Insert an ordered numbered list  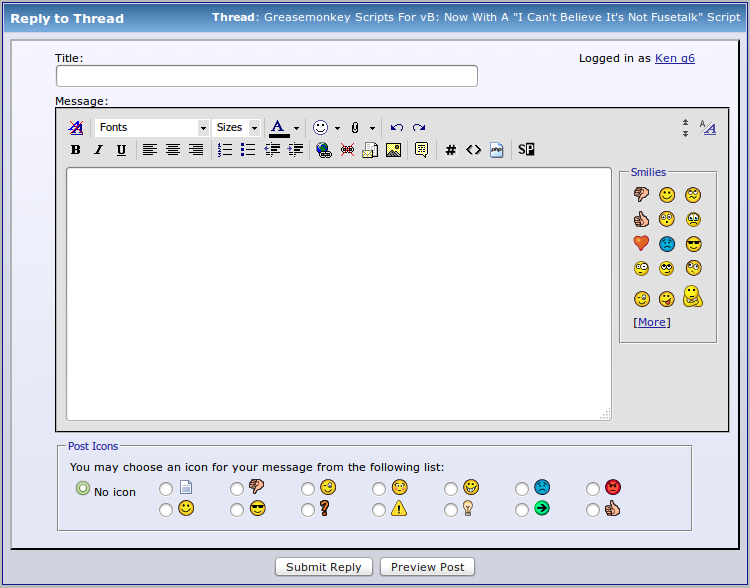click(x=225, y=150)
